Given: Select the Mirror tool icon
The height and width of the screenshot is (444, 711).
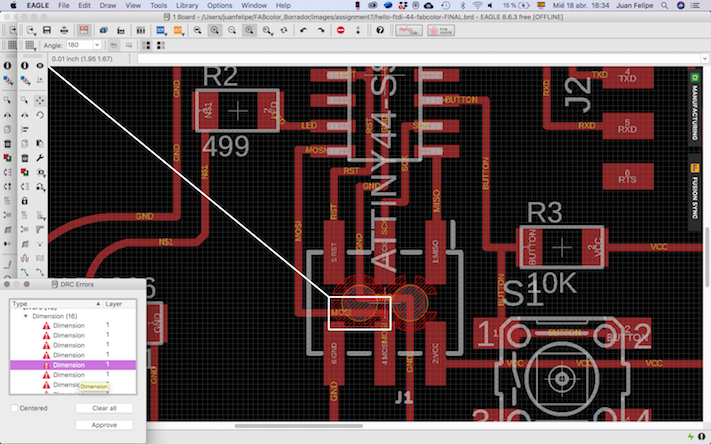Looking at the screenshot, I should (24, 115).
